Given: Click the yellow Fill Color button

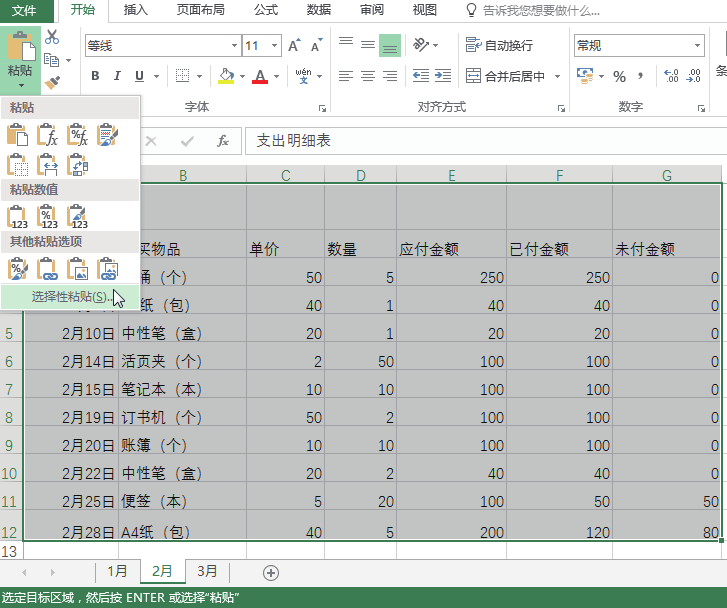Looking at the screenshot, I should (x=226, y=76).
